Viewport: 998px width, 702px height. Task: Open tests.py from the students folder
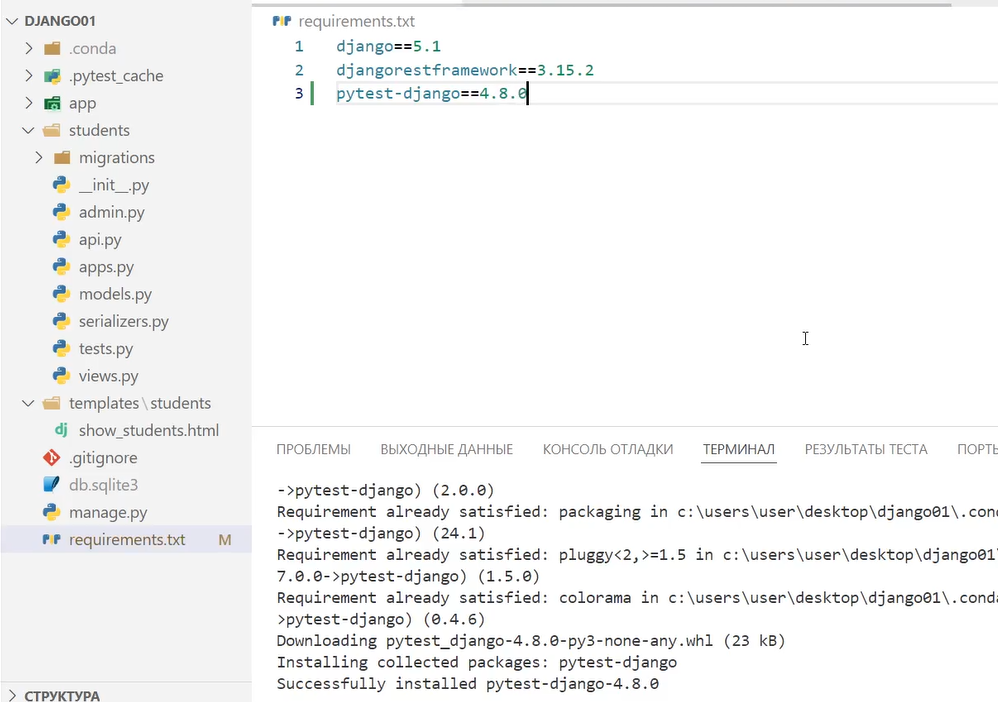tap(106, 349)
